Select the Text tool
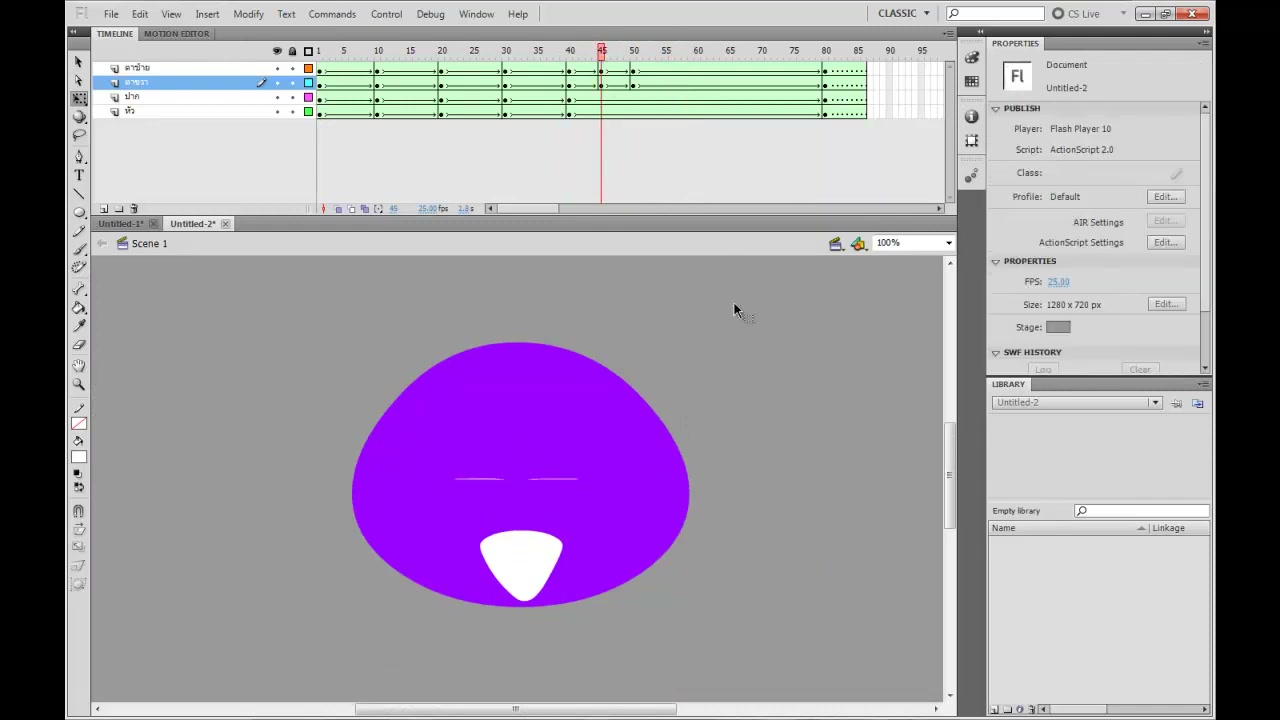1280x720 pixels. pos(79,175)
